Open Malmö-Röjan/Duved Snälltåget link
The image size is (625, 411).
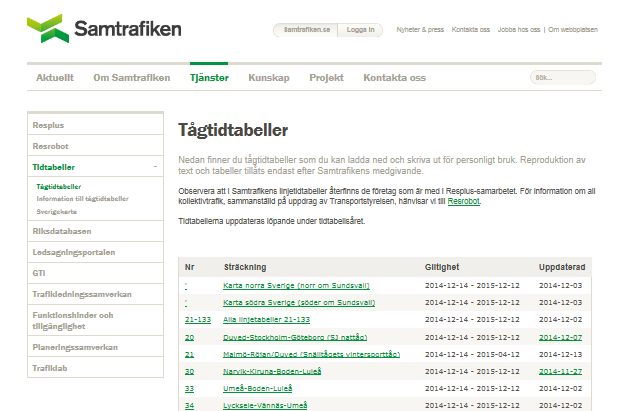coord(311,354)
